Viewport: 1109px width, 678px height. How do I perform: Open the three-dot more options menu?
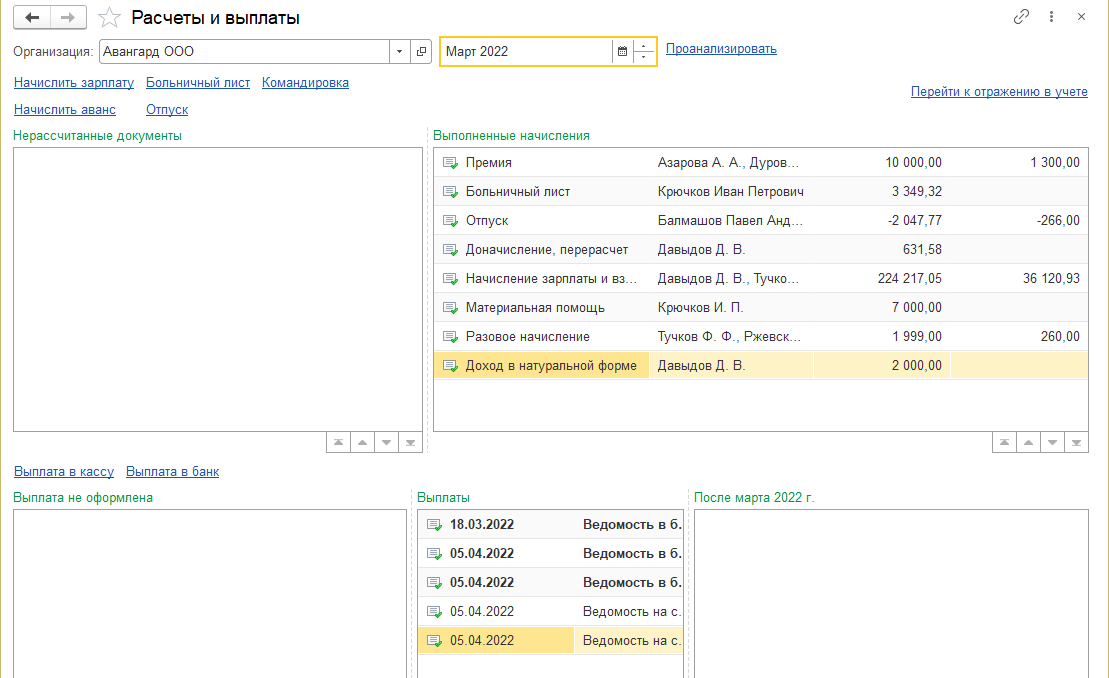pyautogui.click(x=1051, y=17)
